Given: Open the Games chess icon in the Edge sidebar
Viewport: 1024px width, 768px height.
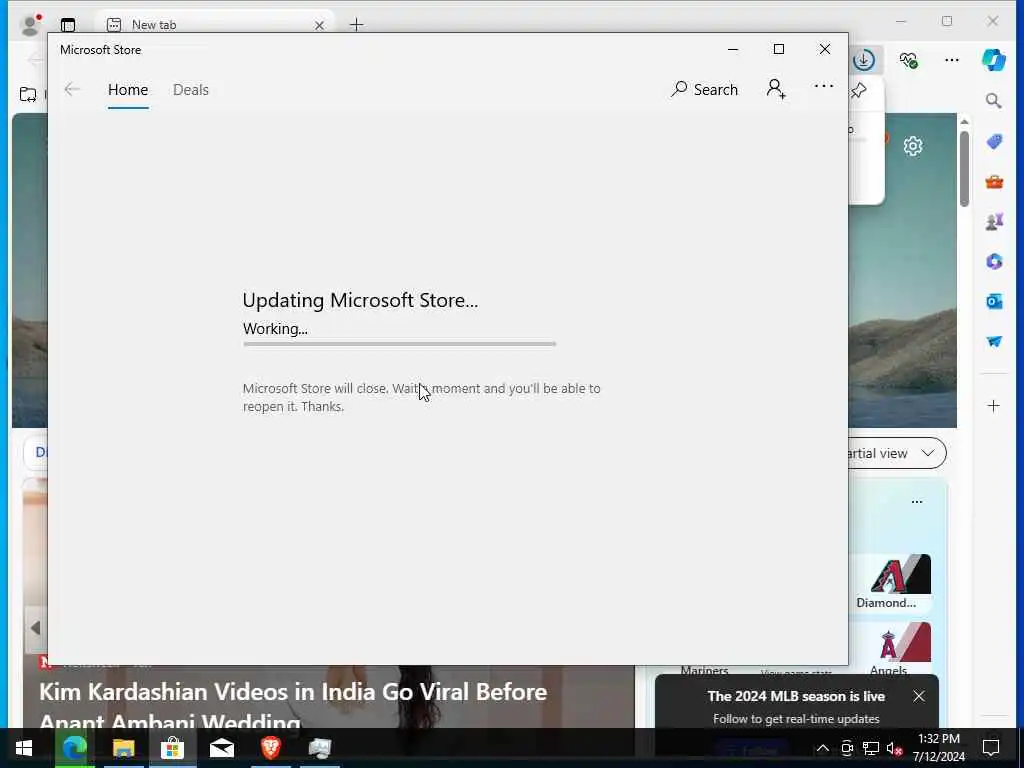Looking at the screenshot, I should (x=994, y=222).
